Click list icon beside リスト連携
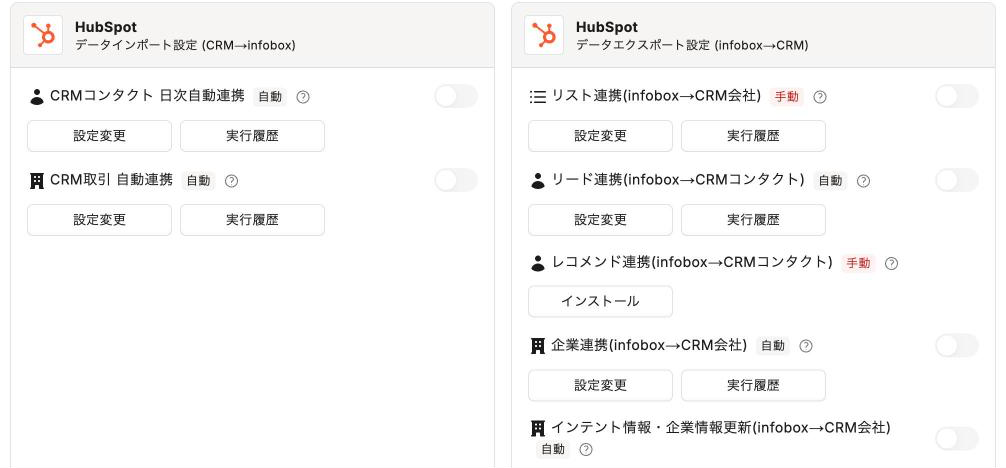 (538, 97)
